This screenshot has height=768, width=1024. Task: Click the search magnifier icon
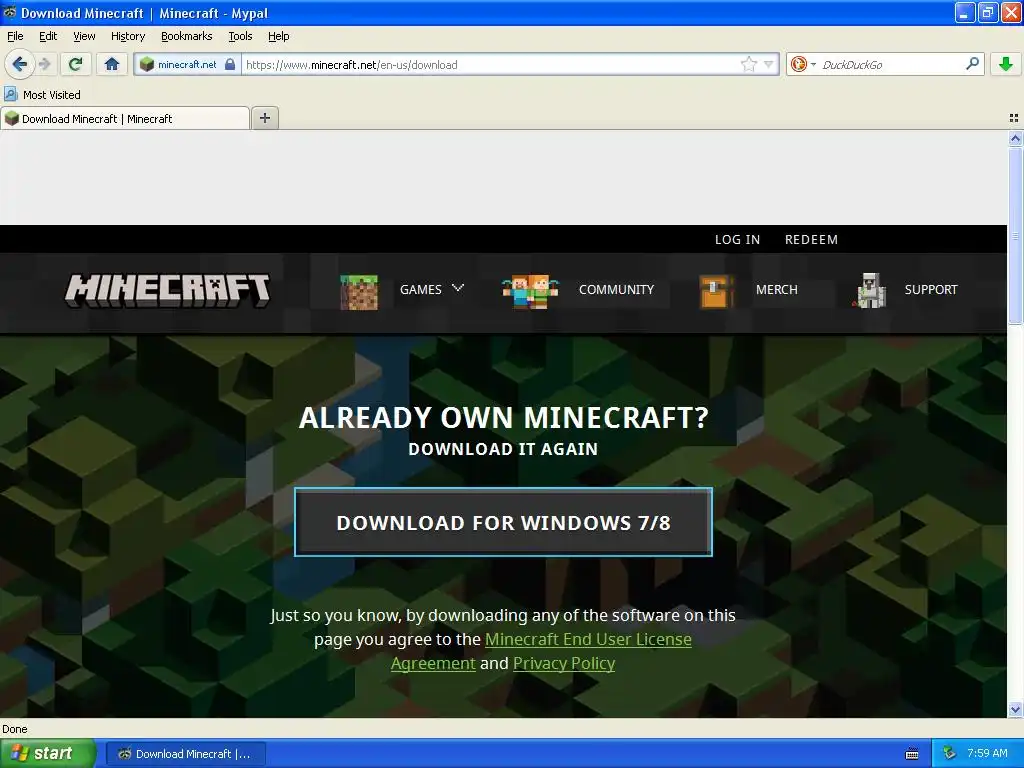[972, 64]
